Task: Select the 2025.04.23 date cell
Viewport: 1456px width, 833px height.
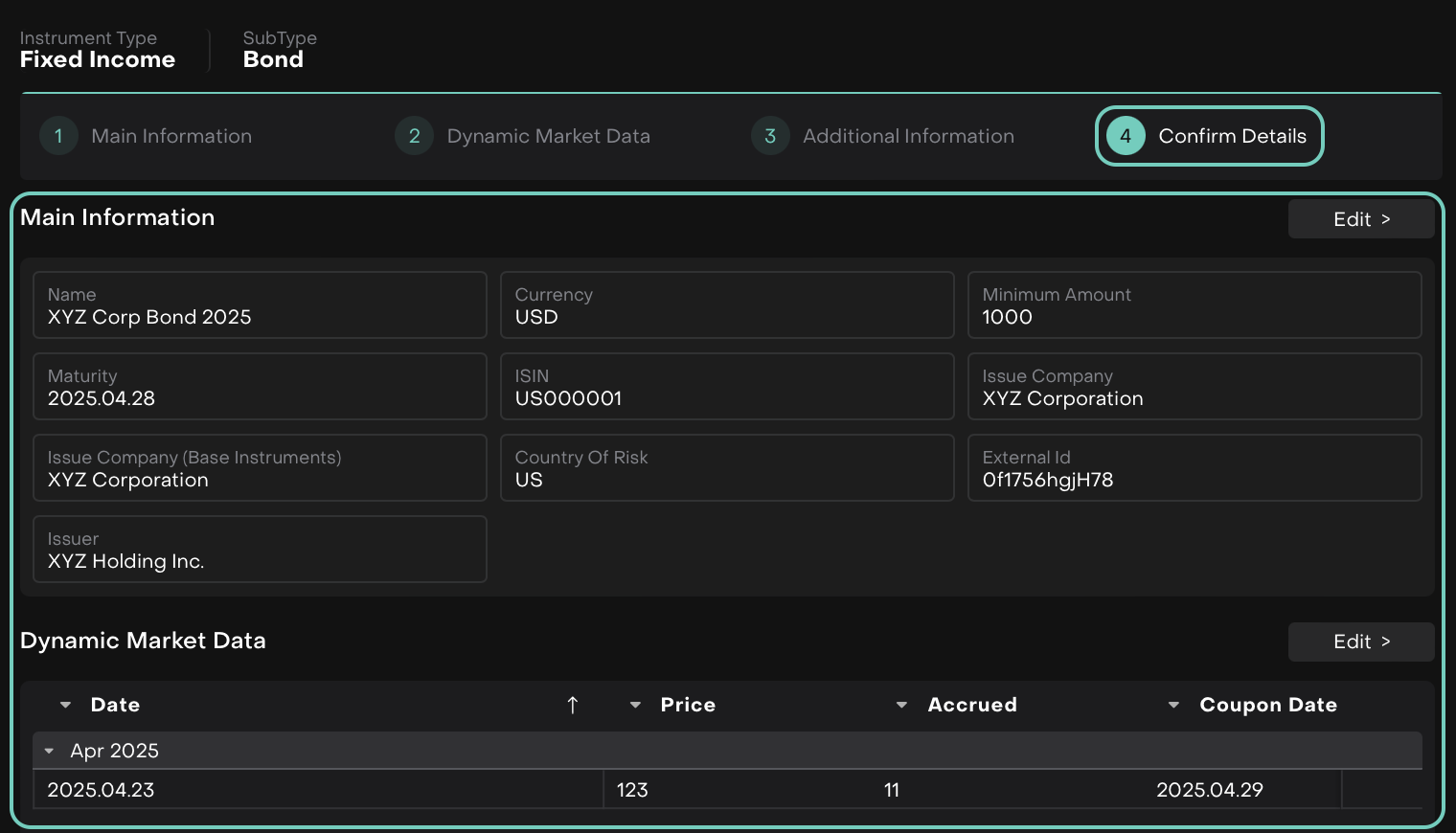Action: (x=102, y=790)
